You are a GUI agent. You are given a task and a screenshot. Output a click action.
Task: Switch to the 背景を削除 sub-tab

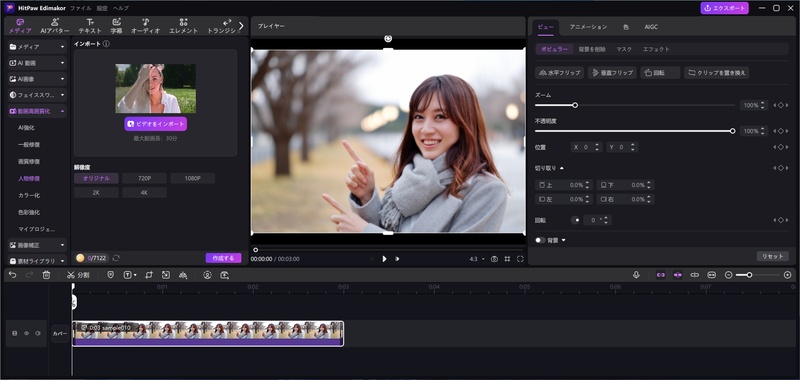pyautogui.click(x=592, y=49)
